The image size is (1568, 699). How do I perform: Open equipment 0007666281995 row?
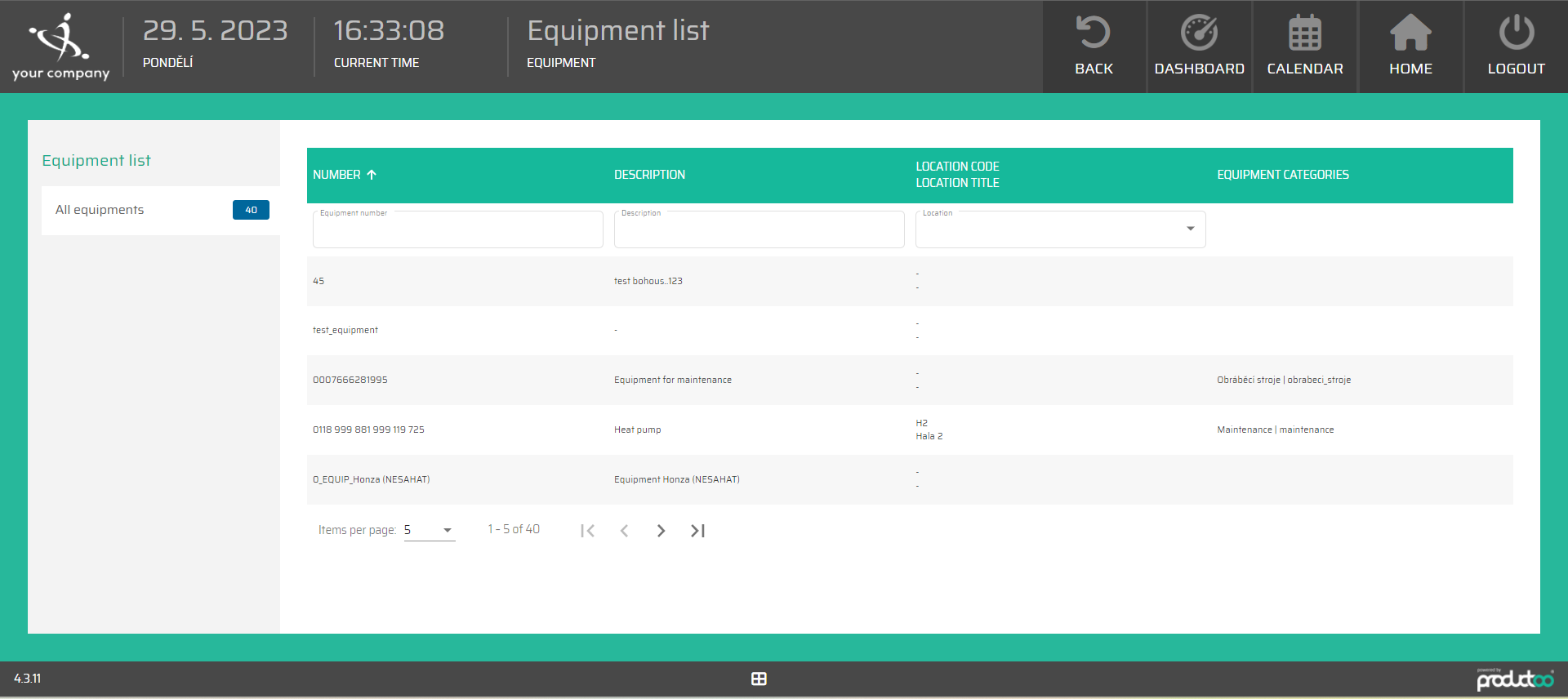(350, 380)
